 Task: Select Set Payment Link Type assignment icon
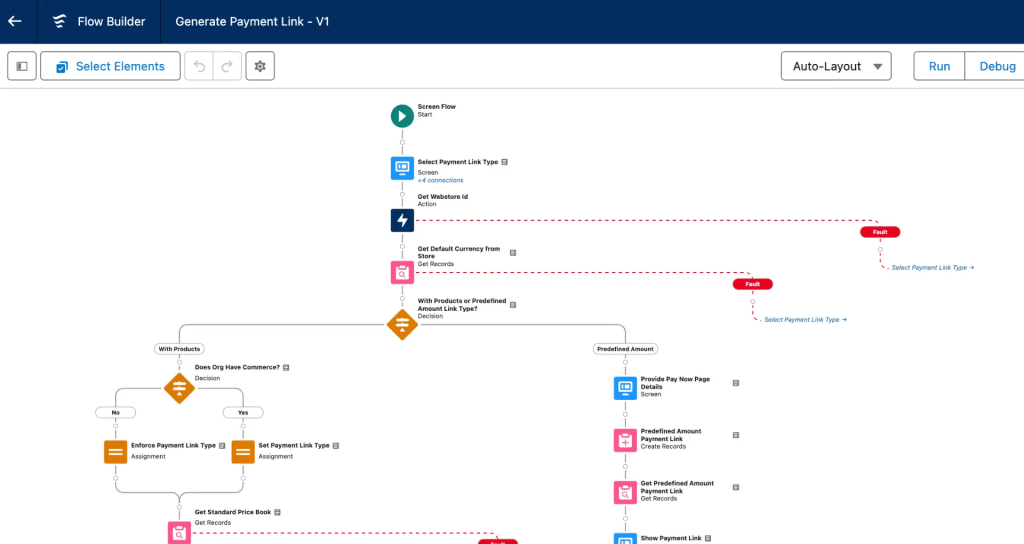point(243,452)
